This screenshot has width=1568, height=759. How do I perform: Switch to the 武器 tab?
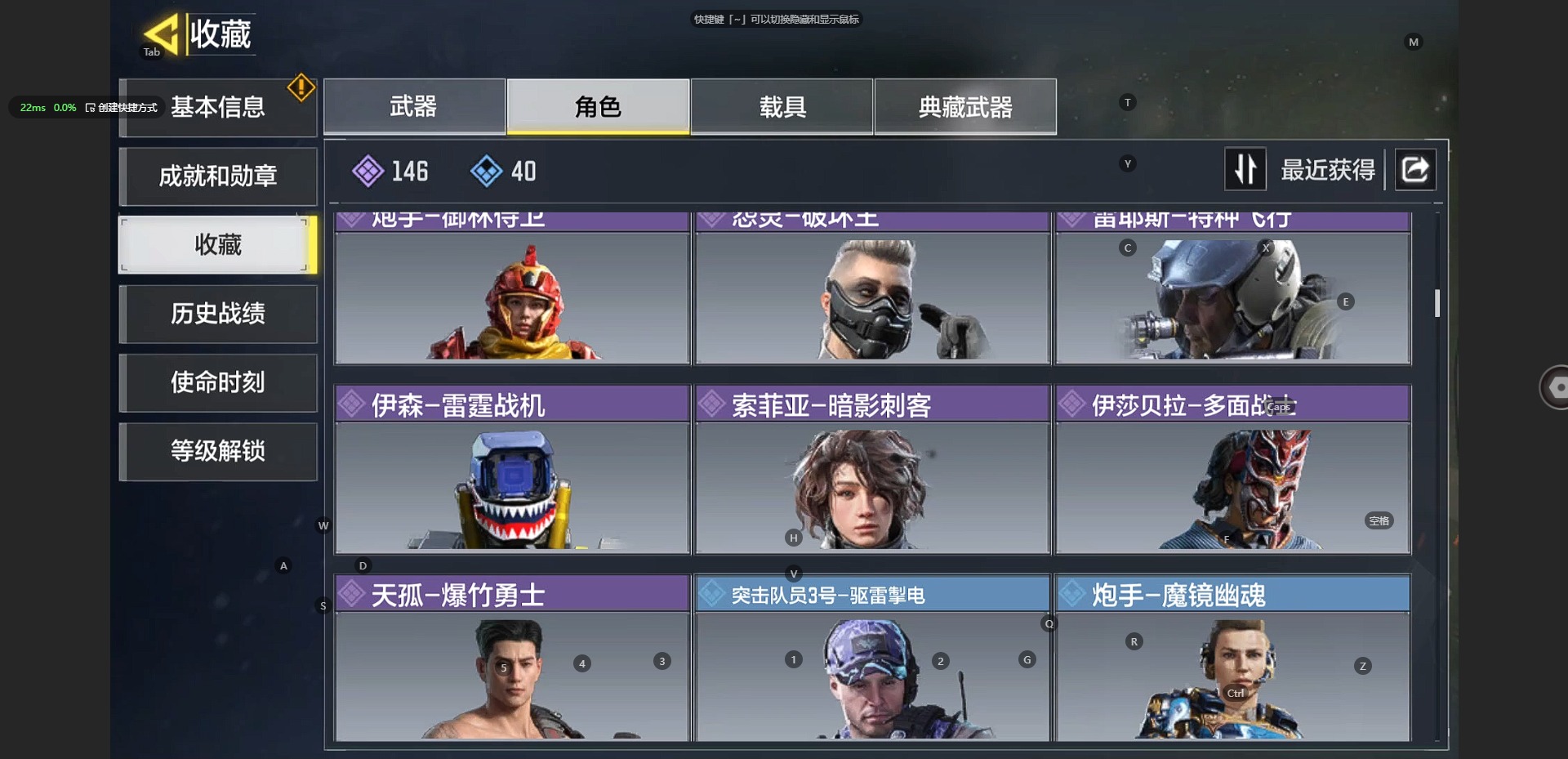click(414, 106)
